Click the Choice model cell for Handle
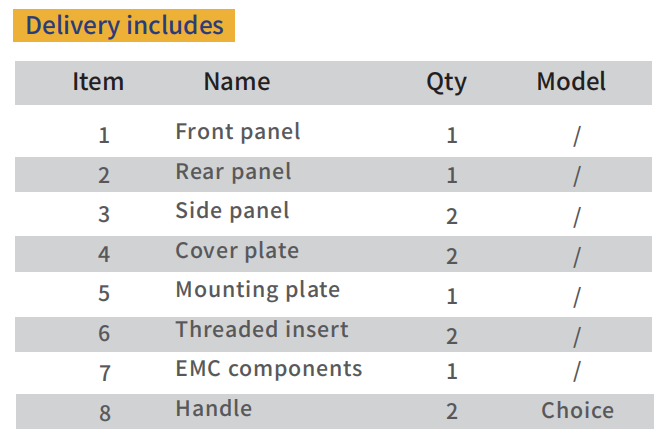The height and width of the screenshot is (441, 668). (x=577, y=411)
